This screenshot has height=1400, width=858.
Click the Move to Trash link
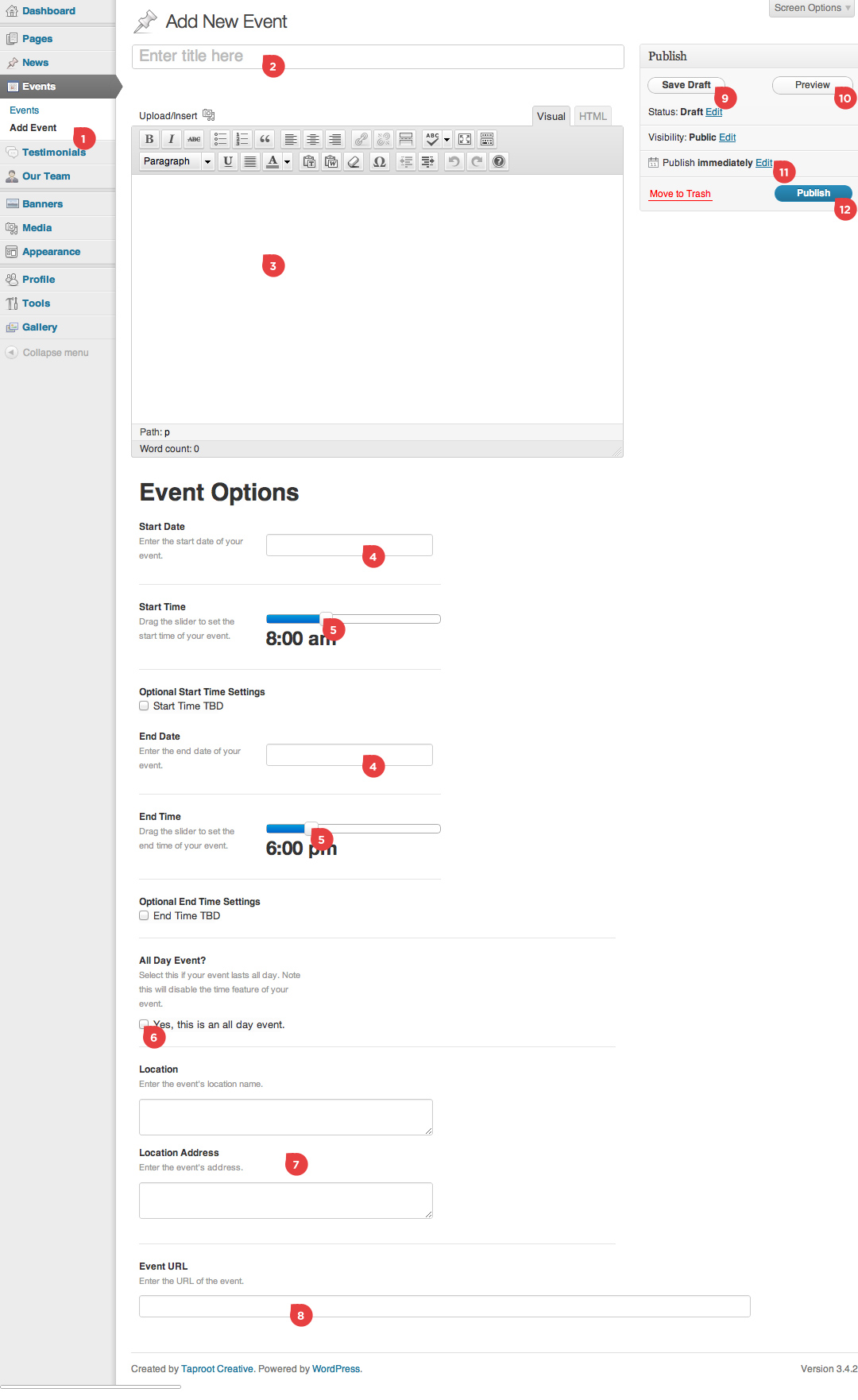click(x=680, y=194)
